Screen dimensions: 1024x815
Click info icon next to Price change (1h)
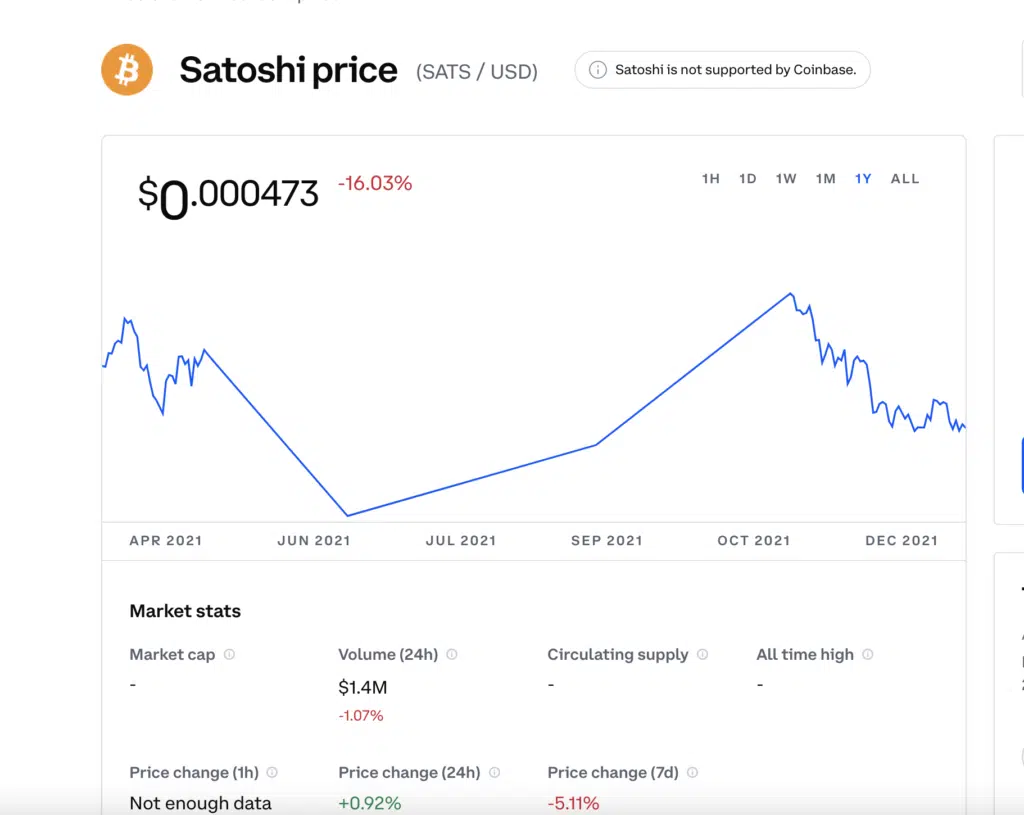272,773
